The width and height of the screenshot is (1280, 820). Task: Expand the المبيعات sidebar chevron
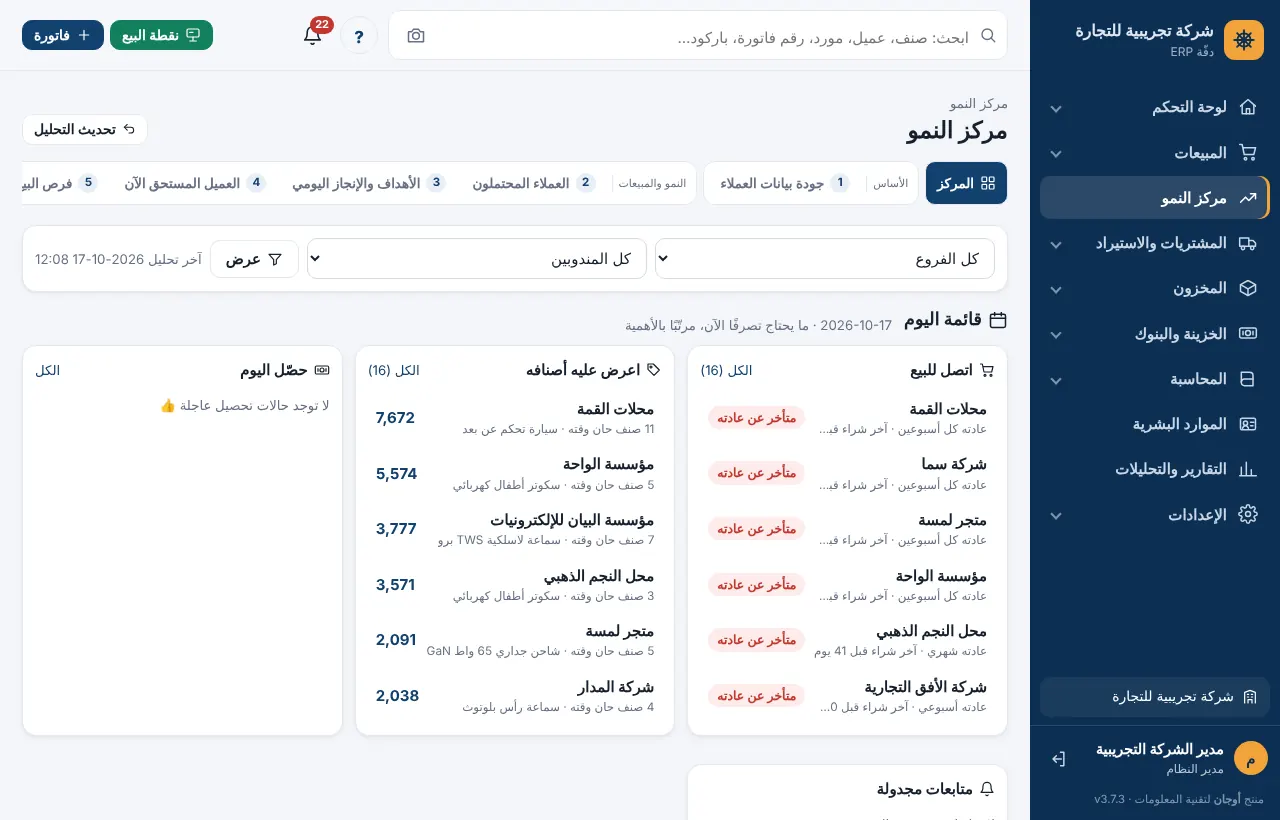point(1055,154)
